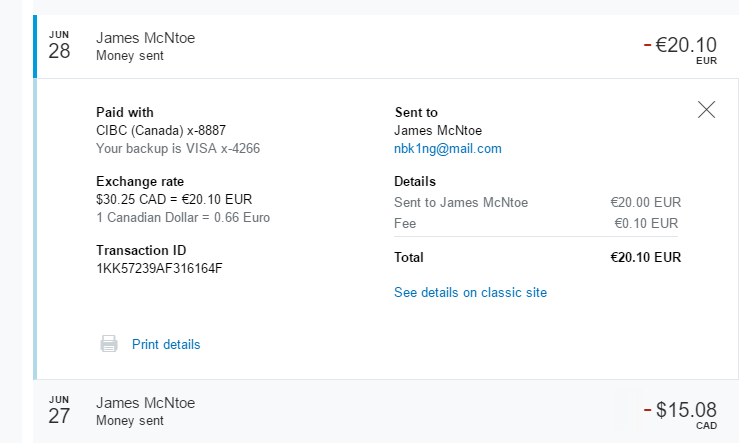Click the nbk1ng@mail.com email link
Viewport: 740px width, 443px height.
(447, 149)
